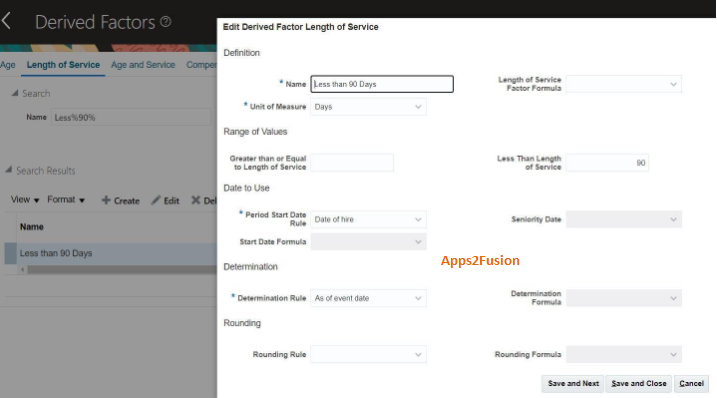Open the Determination Formula dropdown
Viewport: 717px width, 398px height.
(624, 298)
